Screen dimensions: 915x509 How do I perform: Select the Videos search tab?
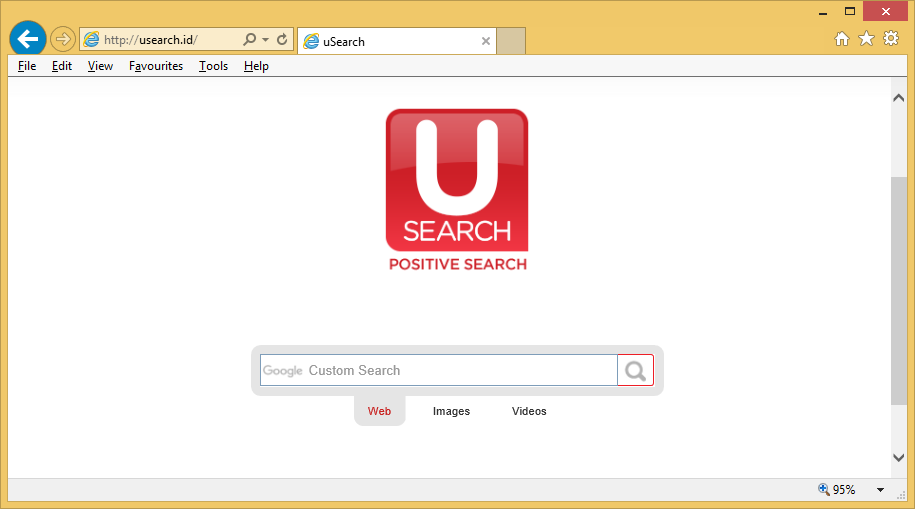(x=529, y=411)
